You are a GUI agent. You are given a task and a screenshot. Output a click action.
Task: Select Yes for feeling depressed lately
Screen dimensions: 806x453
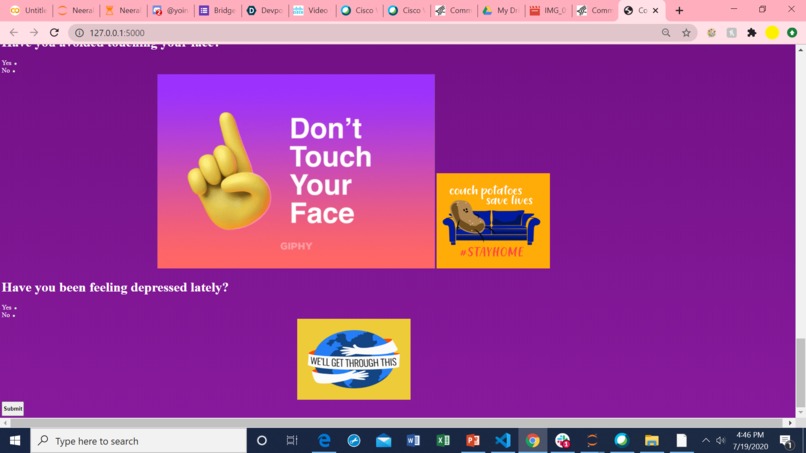[x=15, y=307]
